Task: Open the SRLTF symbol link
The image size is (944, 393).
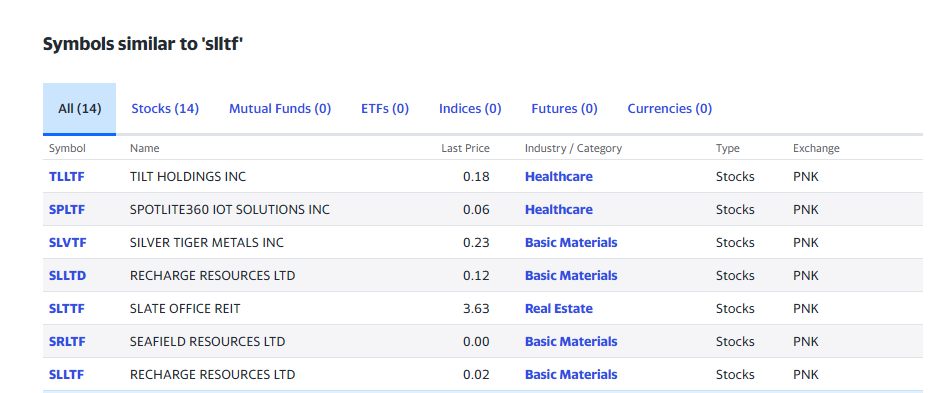Action: click(x=67, y=342)
